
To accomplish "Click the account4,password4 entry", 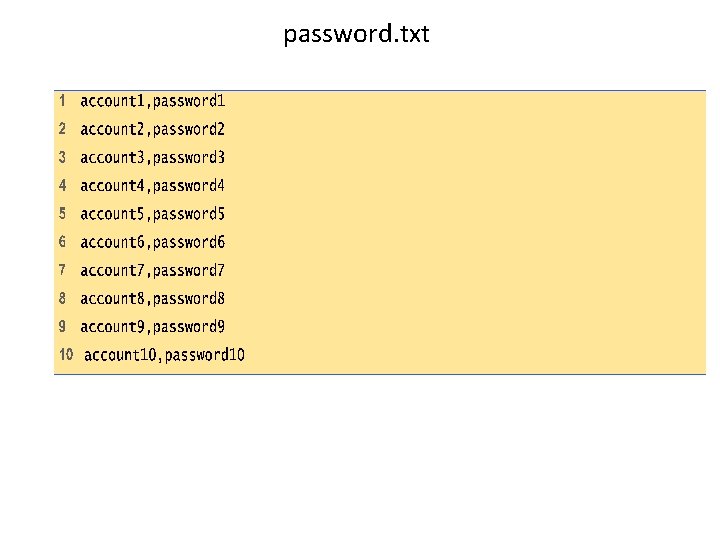I will pyautogui.click(x=153, y=185).
